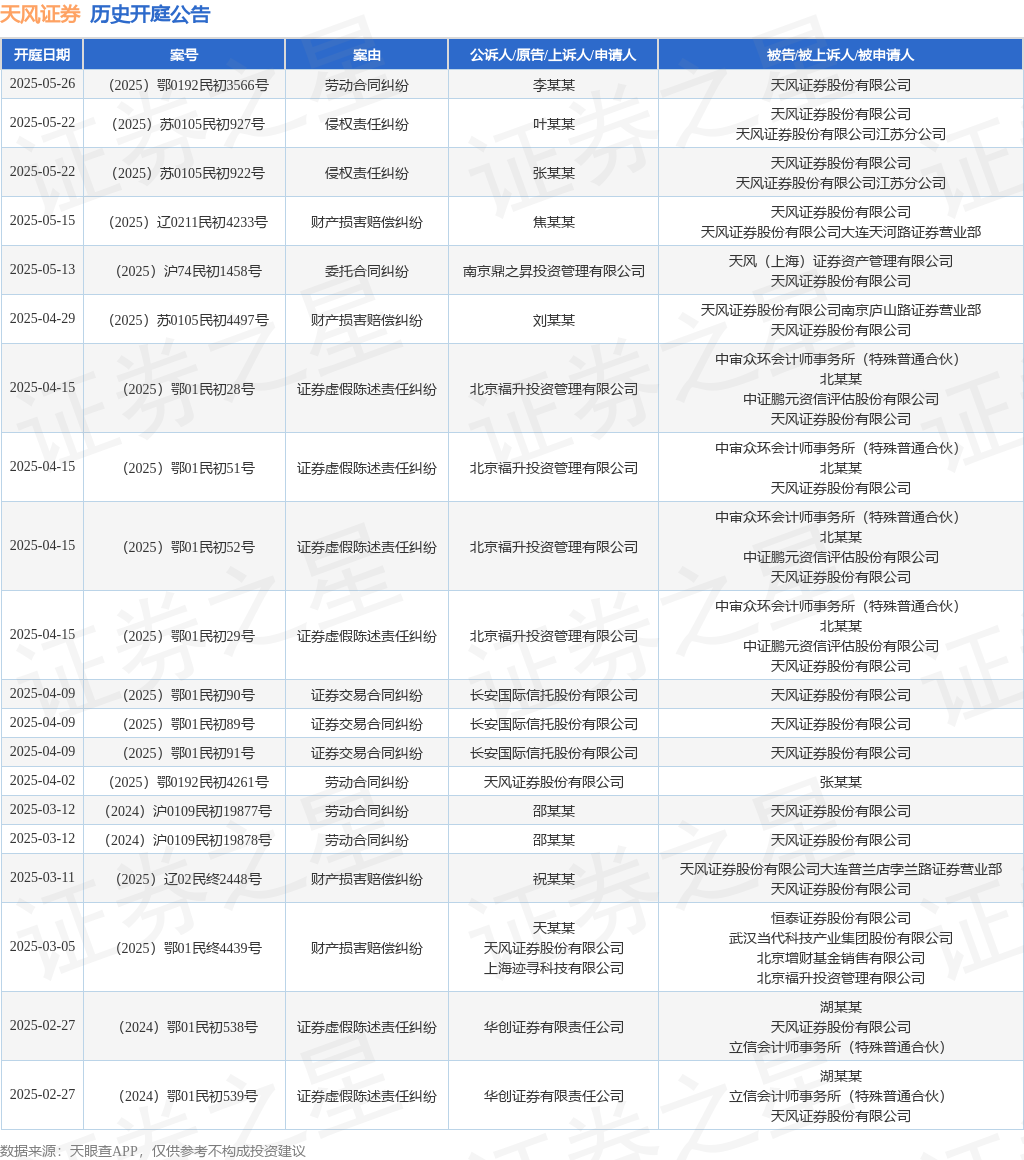
Task: Click defendant 张某某 in 2025-04-02 row
Action: click(x=841, y=782)
